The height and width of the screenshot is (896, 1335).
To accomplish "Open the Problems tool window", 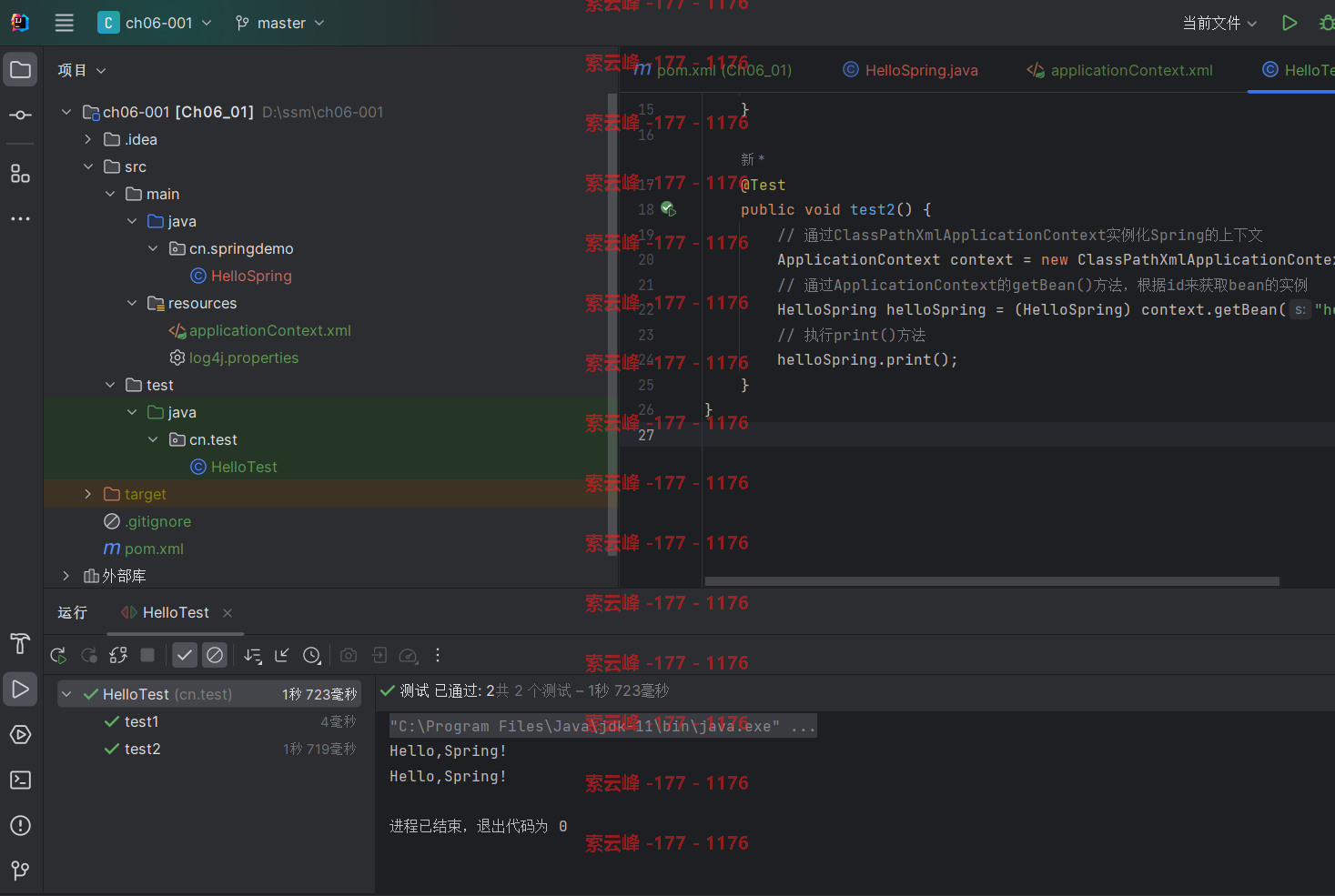I will click(x=20, y=826).
